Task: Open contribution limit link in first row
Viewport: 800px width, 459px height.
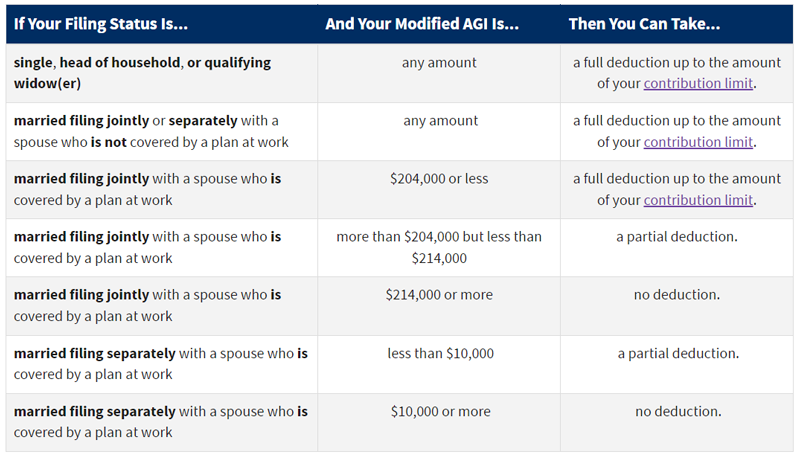Action: pos(698,84)
